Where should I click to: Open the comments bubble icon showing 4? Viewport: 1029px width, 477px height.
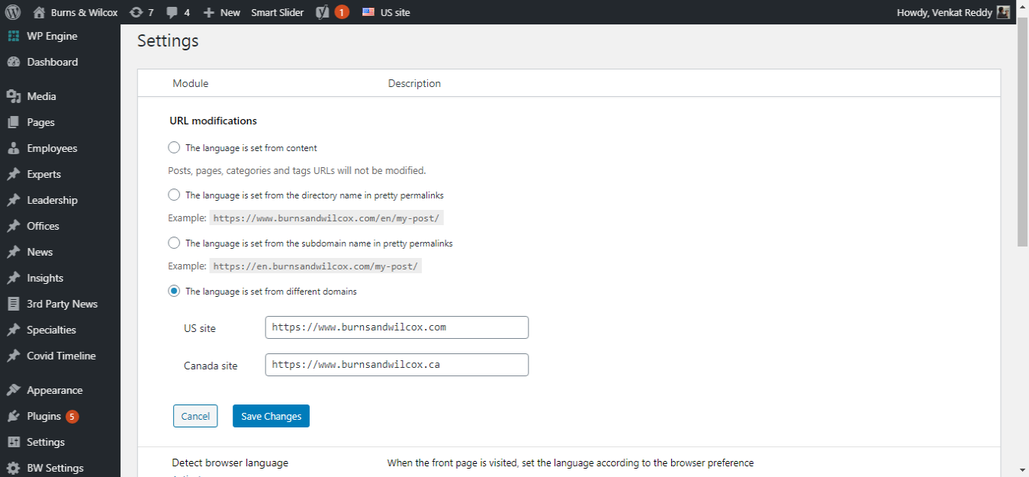pos(172,12)
